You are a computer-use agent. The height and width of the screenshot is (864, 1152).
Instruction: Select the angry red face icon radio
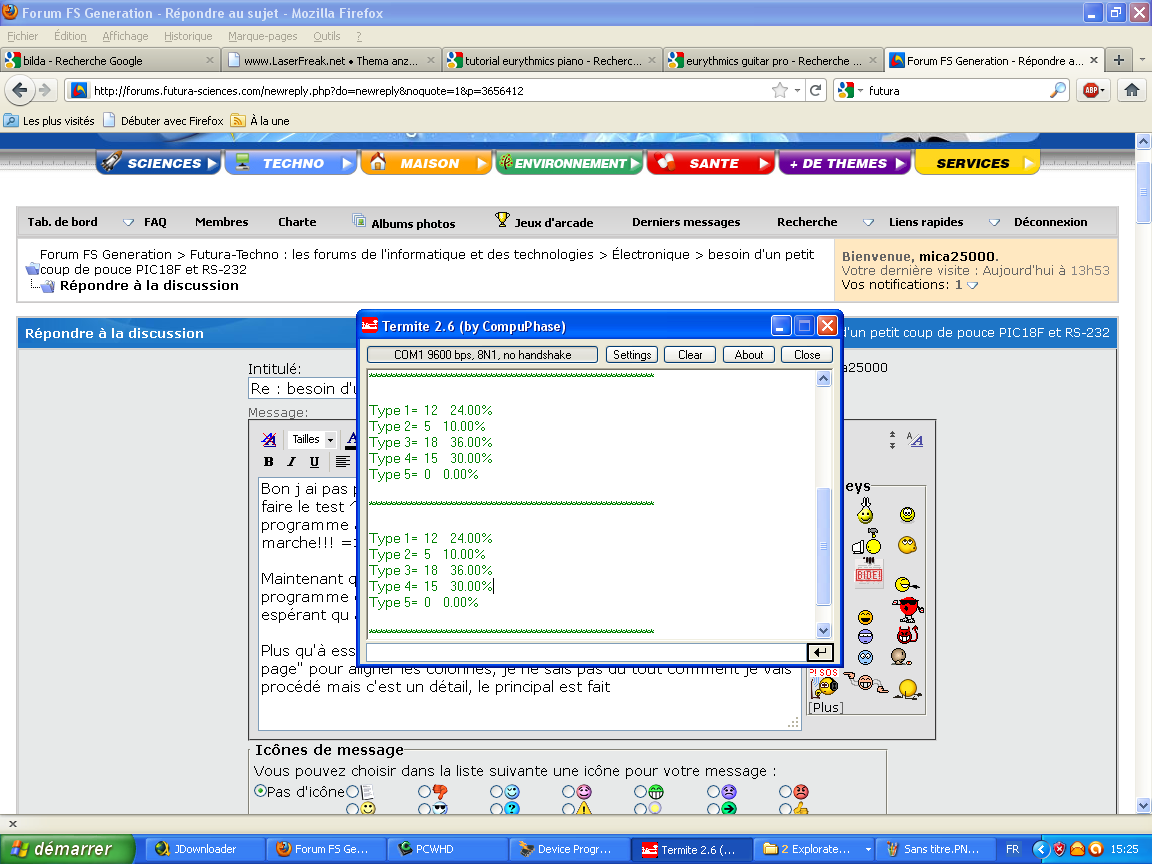tap(785, 791)
